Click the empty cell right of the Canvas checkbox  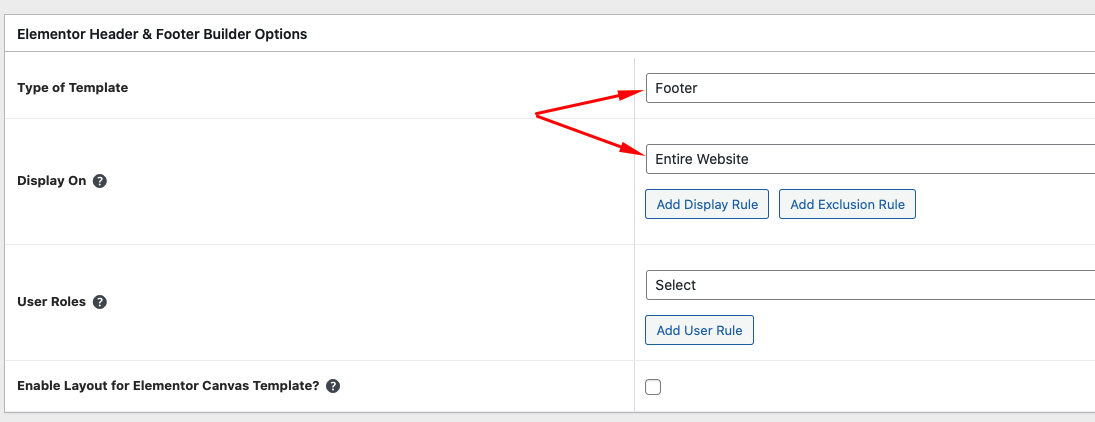pos(880,387)
